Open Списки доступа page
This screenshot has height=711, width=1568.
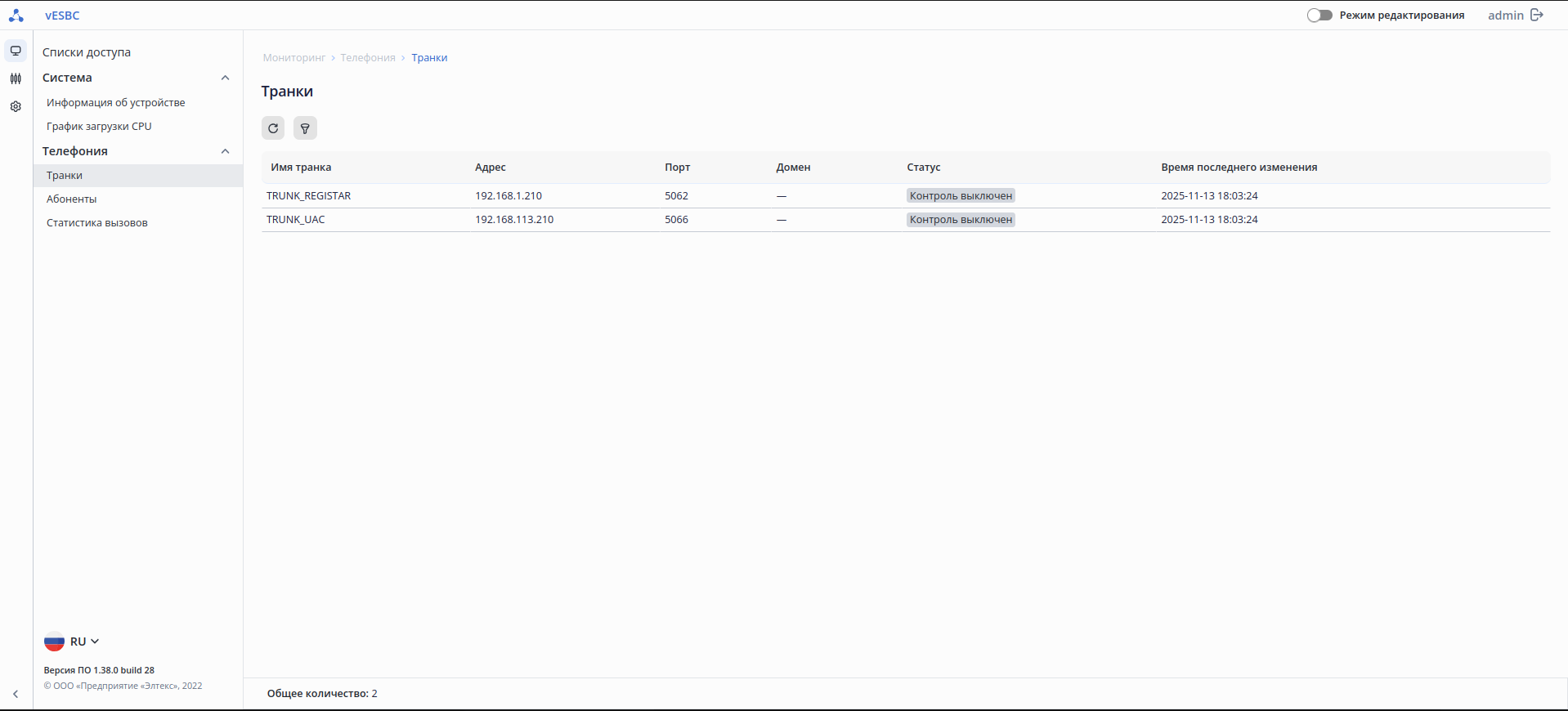tap(87, 52)
